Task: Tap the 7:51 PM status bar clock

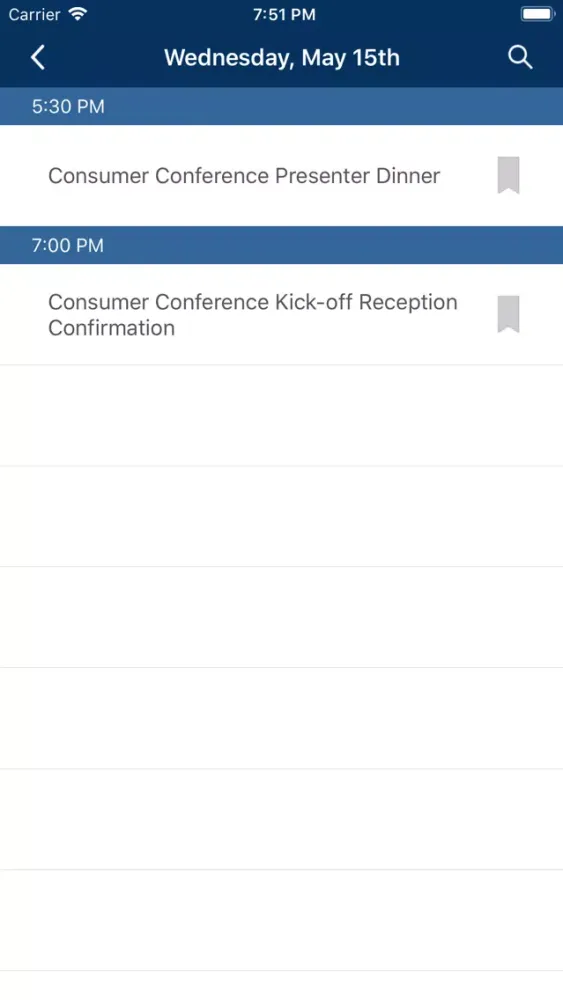Action: 284,14
